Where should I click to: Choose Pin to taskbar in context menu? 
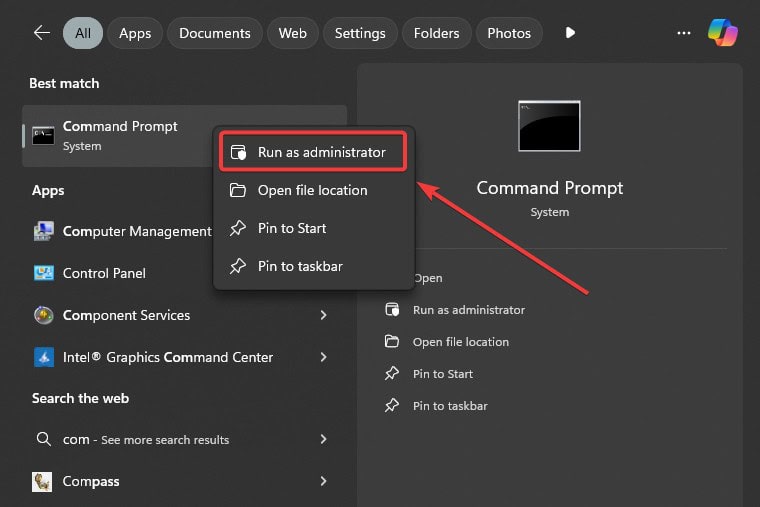coord(313,266)
